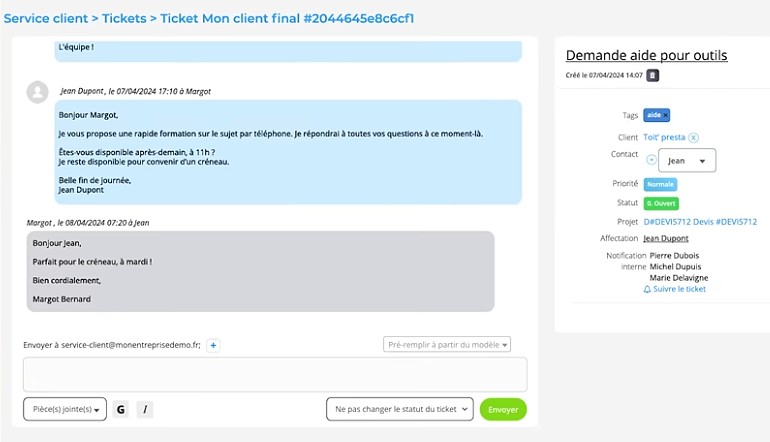The height and width of the screenshot is (442, 770).
Task: Go to Service client breadcrumb
Action: click(x=46, y=18)
